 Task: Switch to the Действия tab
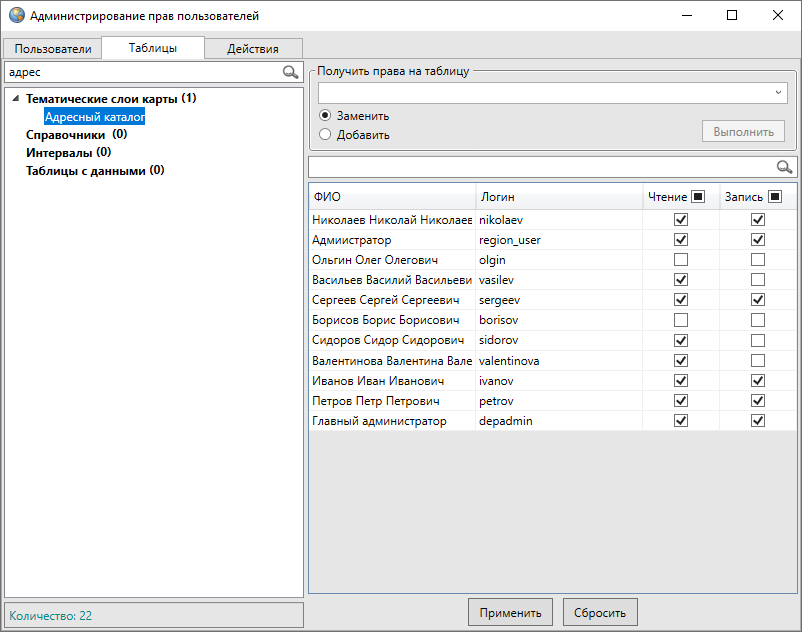click(252, 49)
